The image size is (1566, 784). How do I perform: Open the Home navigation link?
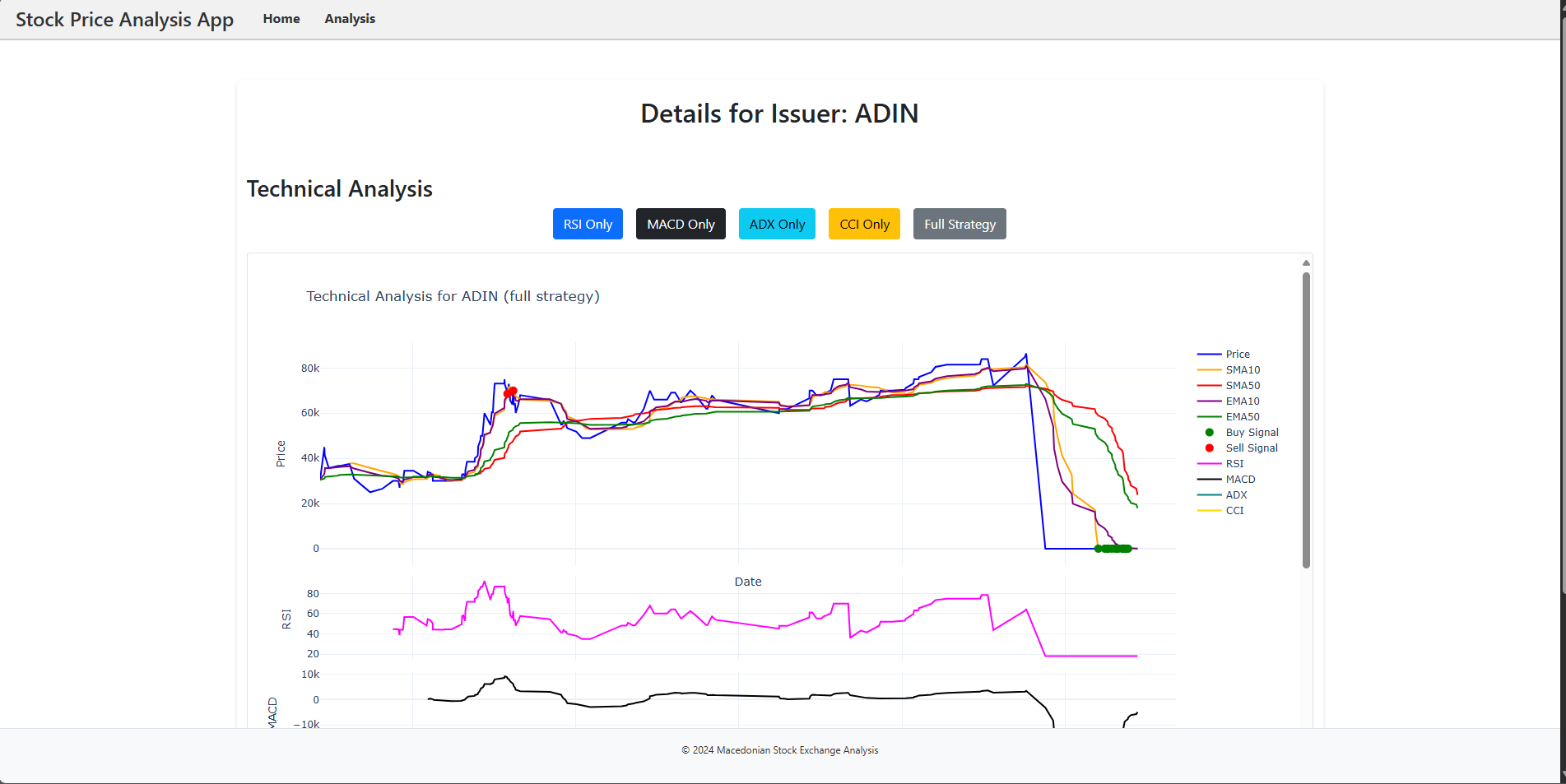(281, 19)
